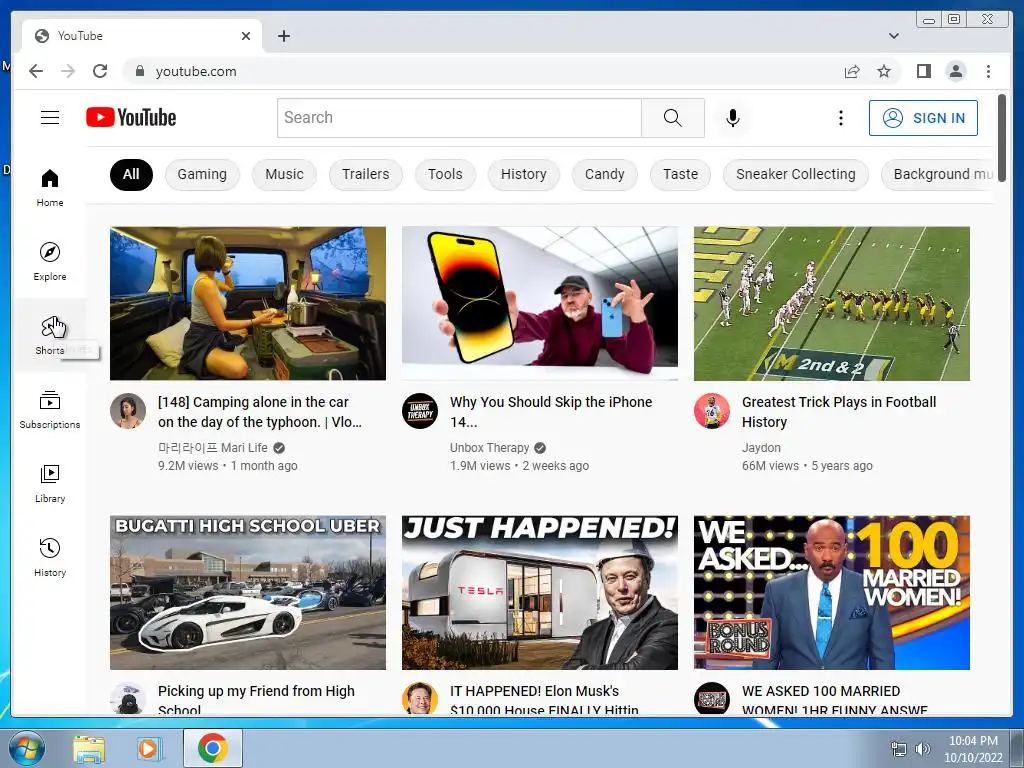Open the Windows Start button

[27, 748]
